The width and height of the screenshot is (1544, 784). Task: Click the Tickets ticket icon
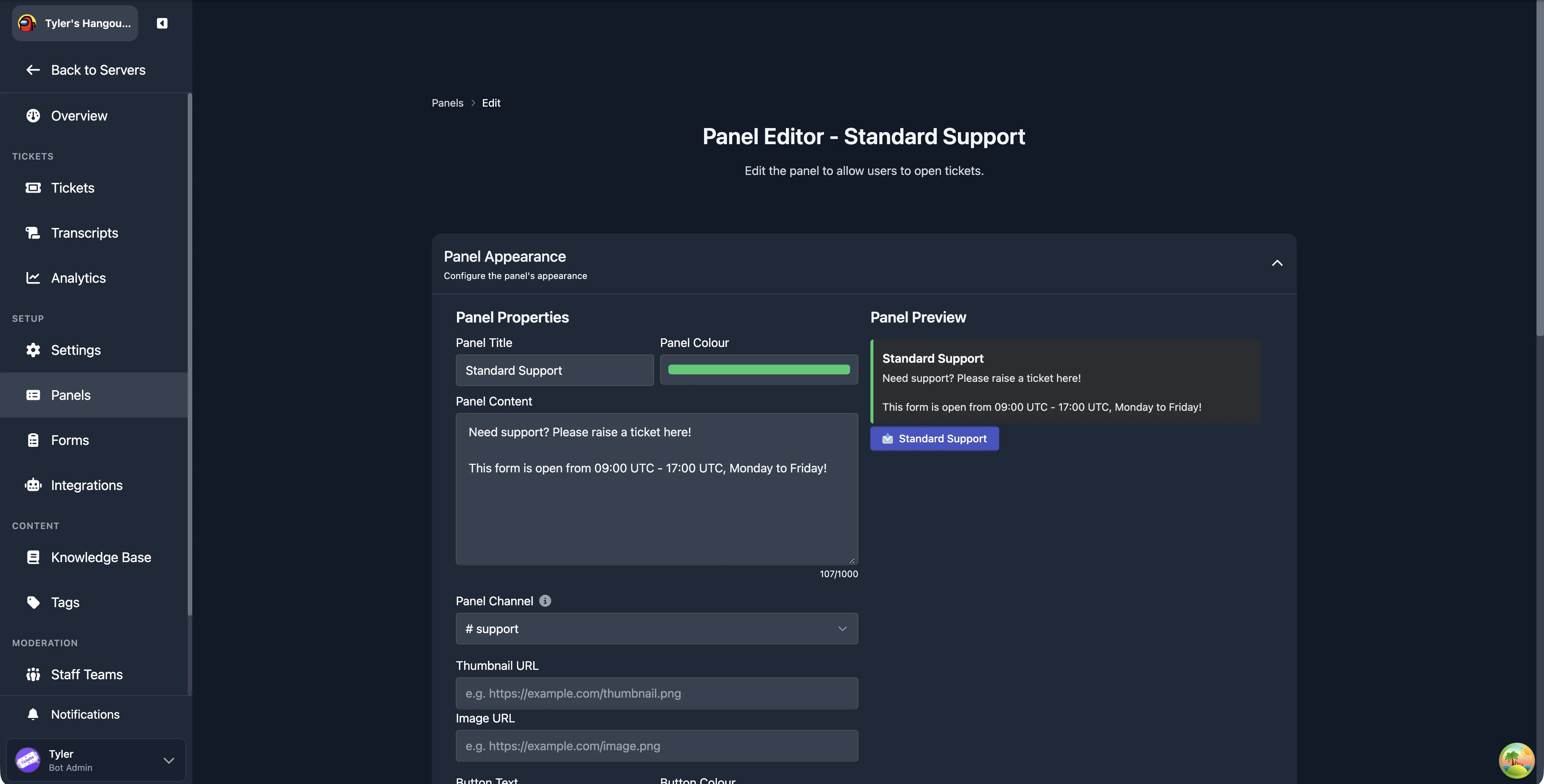(33, 188)
